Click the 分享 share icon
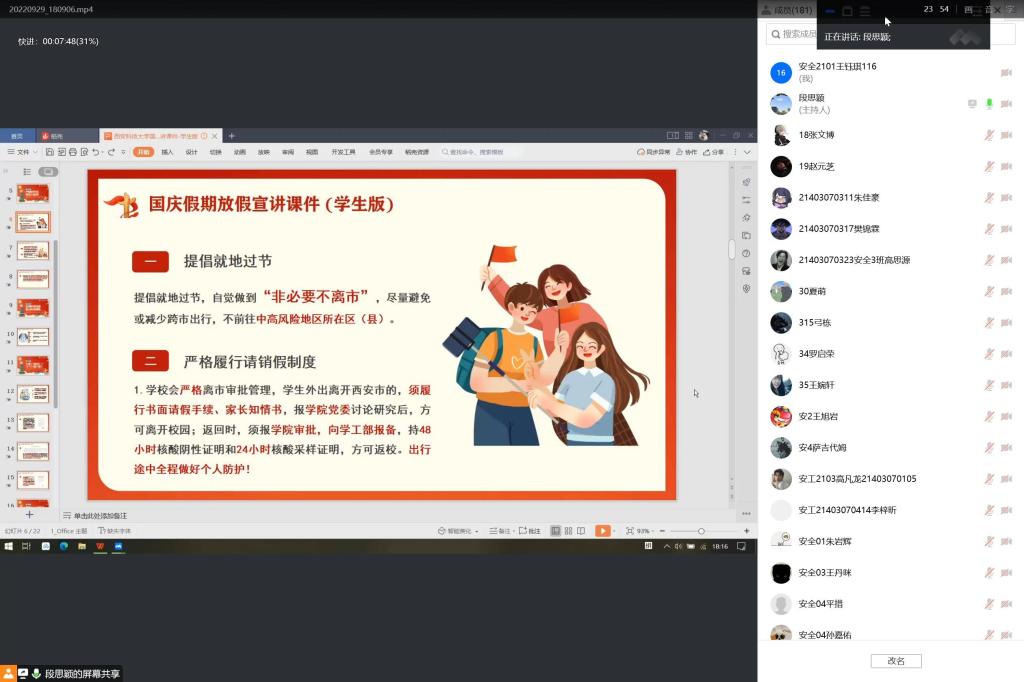 pos(713,152)
